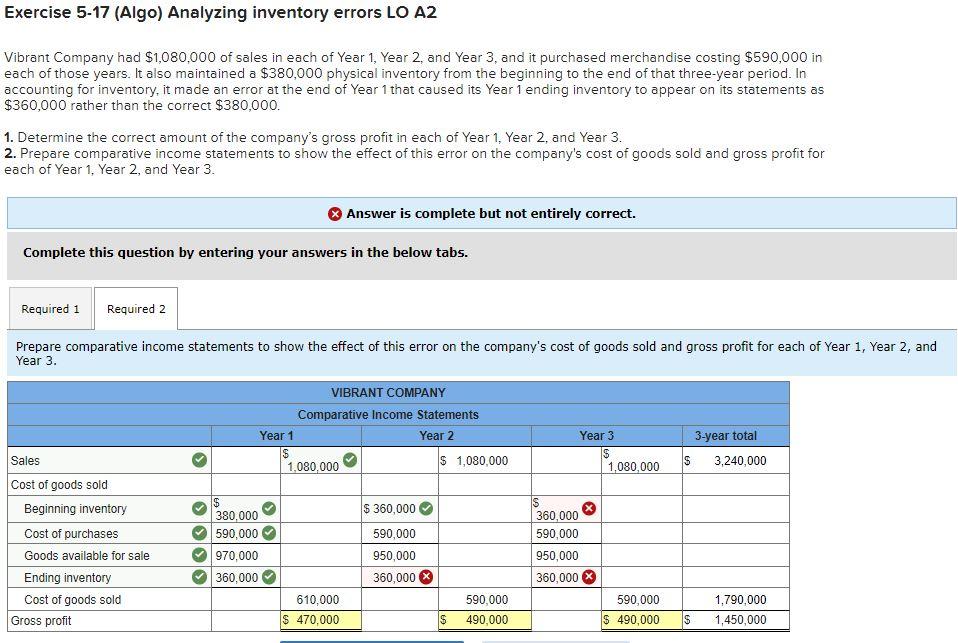Click the 'Comparative Income Statements' table subtitle
Viewport: 958px width, 643px height.
pyautogui.click(x=389, y=414)
